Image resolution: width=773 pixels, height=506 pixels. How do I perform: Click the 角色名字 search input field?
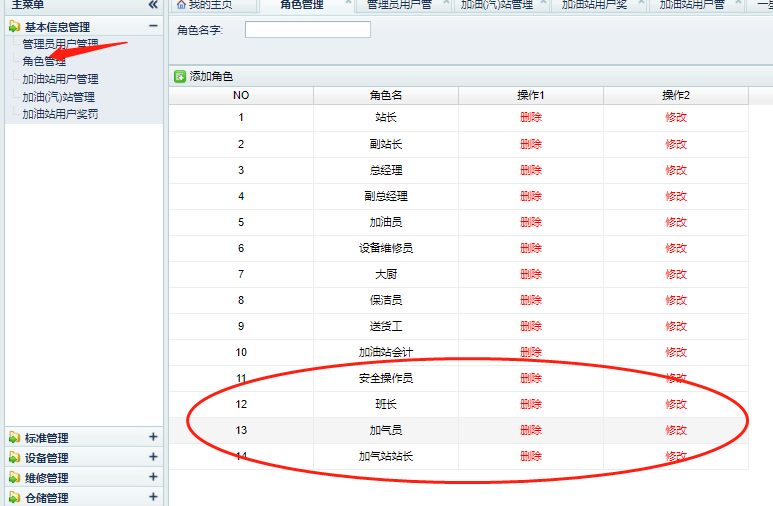tap(307, 30)
